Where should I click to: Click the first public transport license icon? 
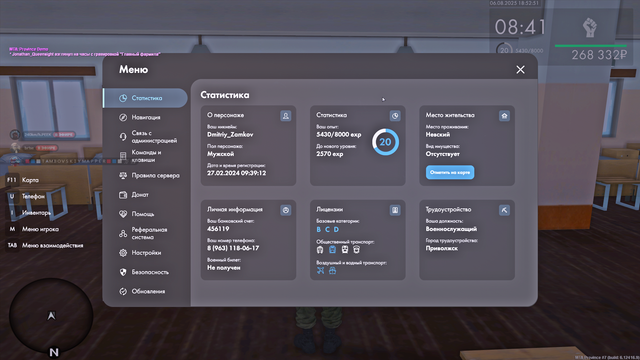pyautogui.click(x=320, y=249)
